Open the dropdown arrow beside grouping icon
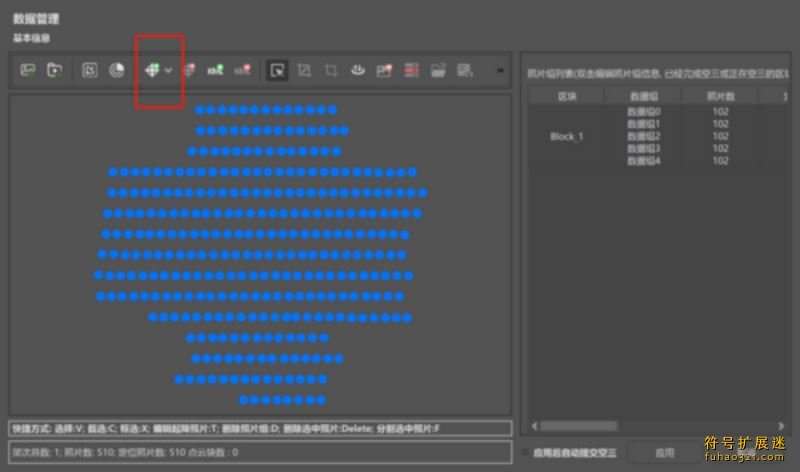This screenshot has height=472, width=800. [168, 70]
